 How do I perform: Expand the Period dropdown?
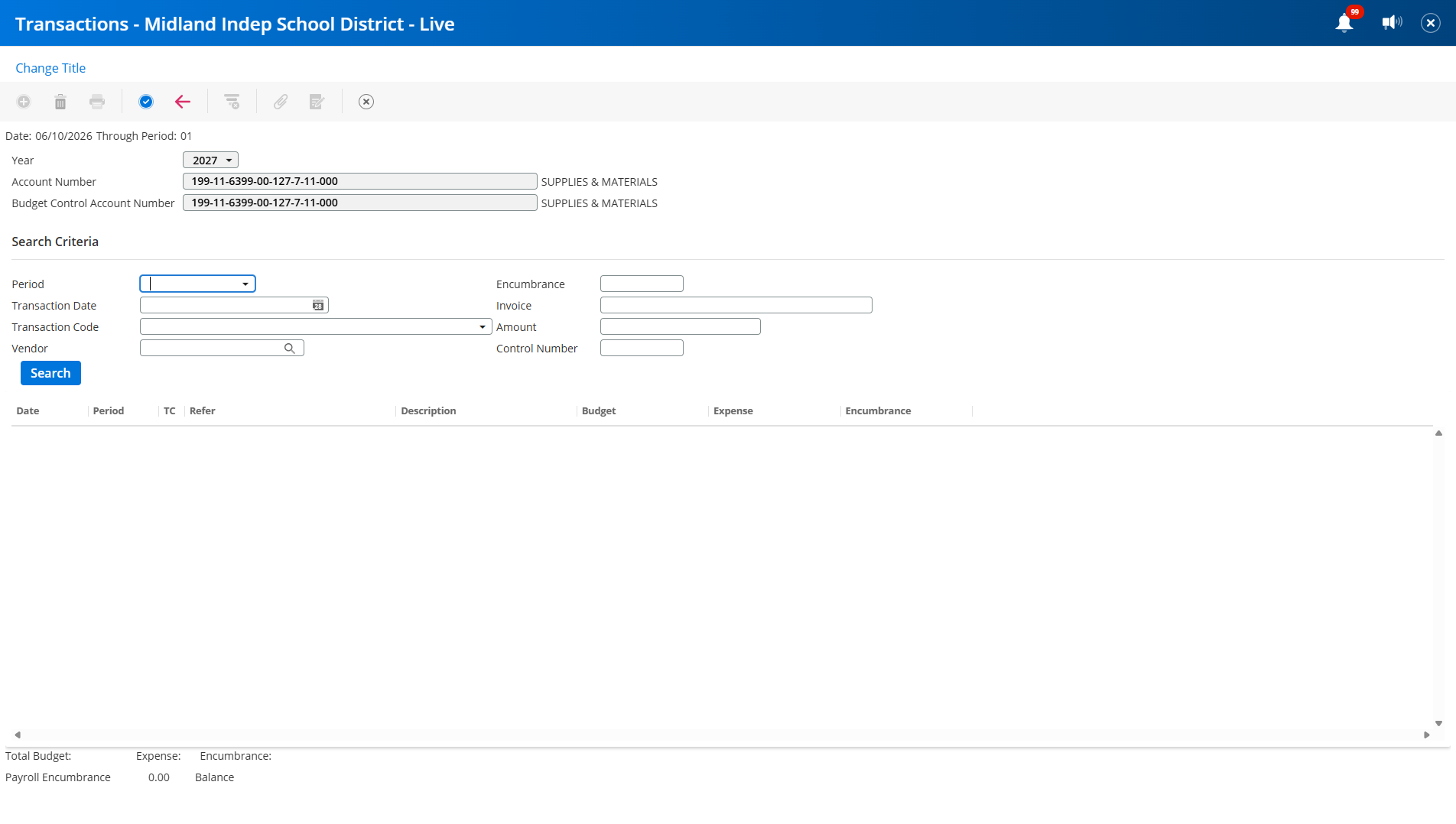(245, 284)
